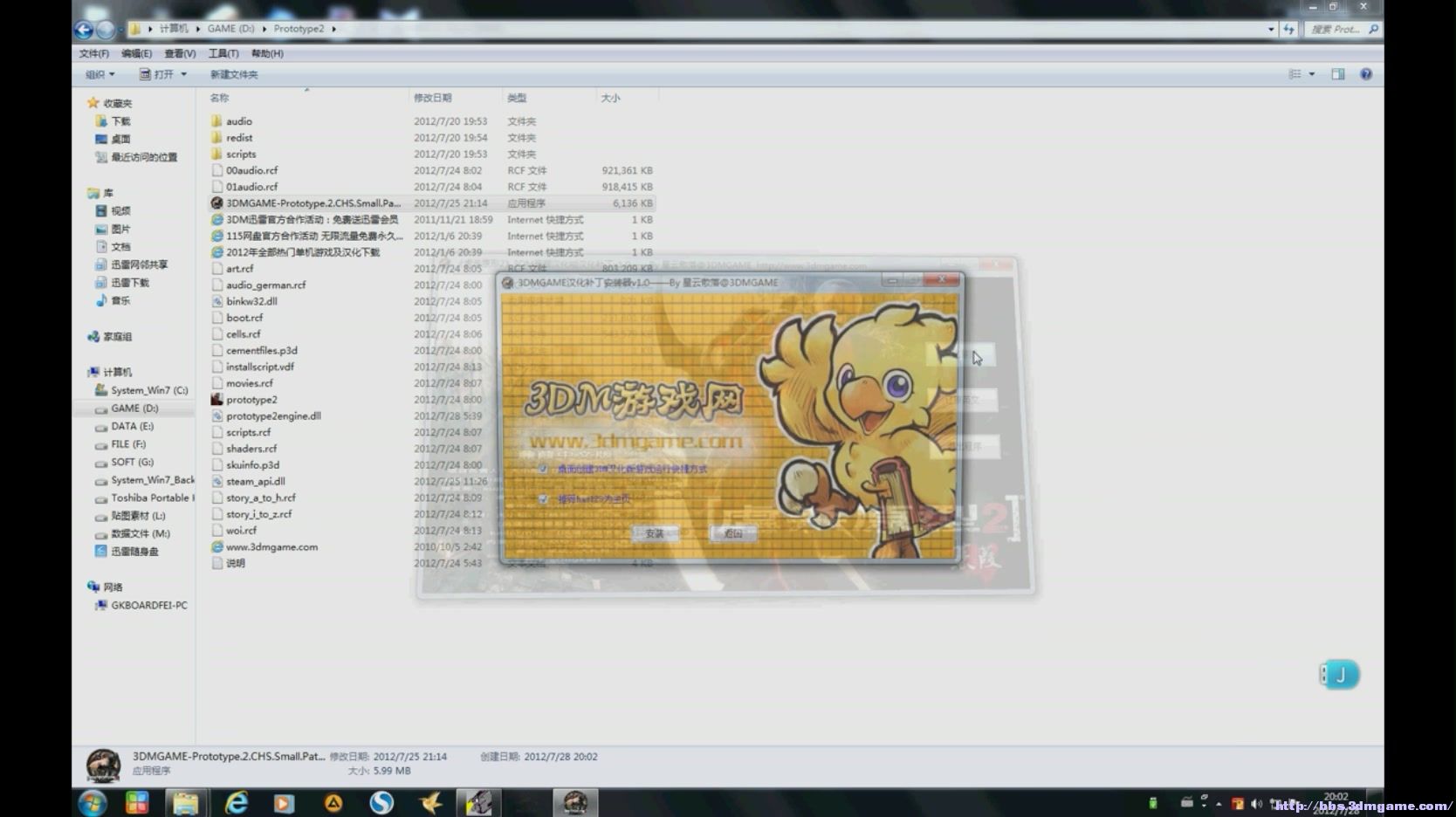1456x817 pixels.
Task: Expand the arrow after GAME (D:) breadcrumb
Action: click(264, 29)
